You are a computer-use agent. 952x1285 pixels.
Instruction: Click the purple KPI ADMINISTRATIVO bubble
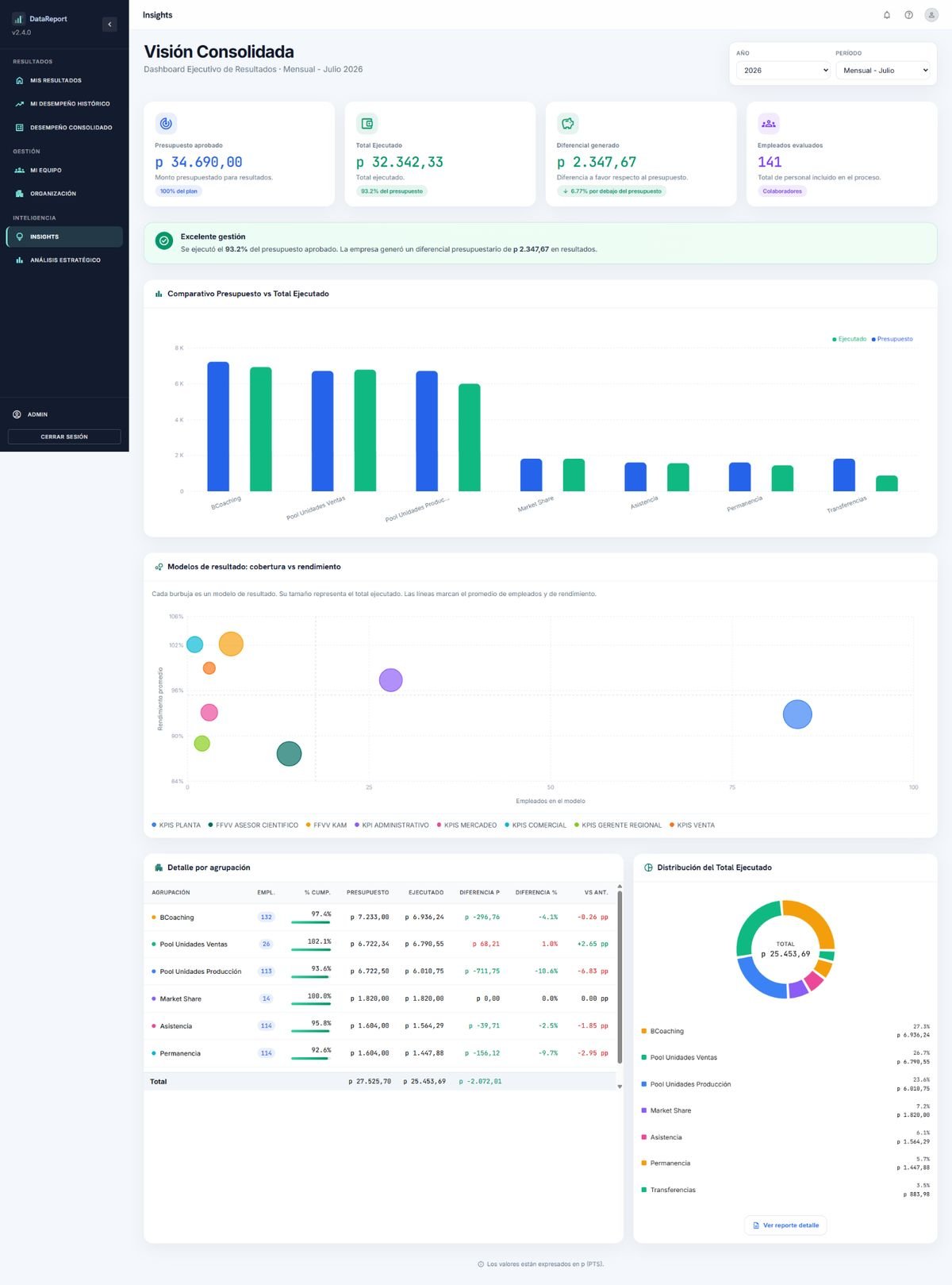pyautogui.click(x=390, y=680)
